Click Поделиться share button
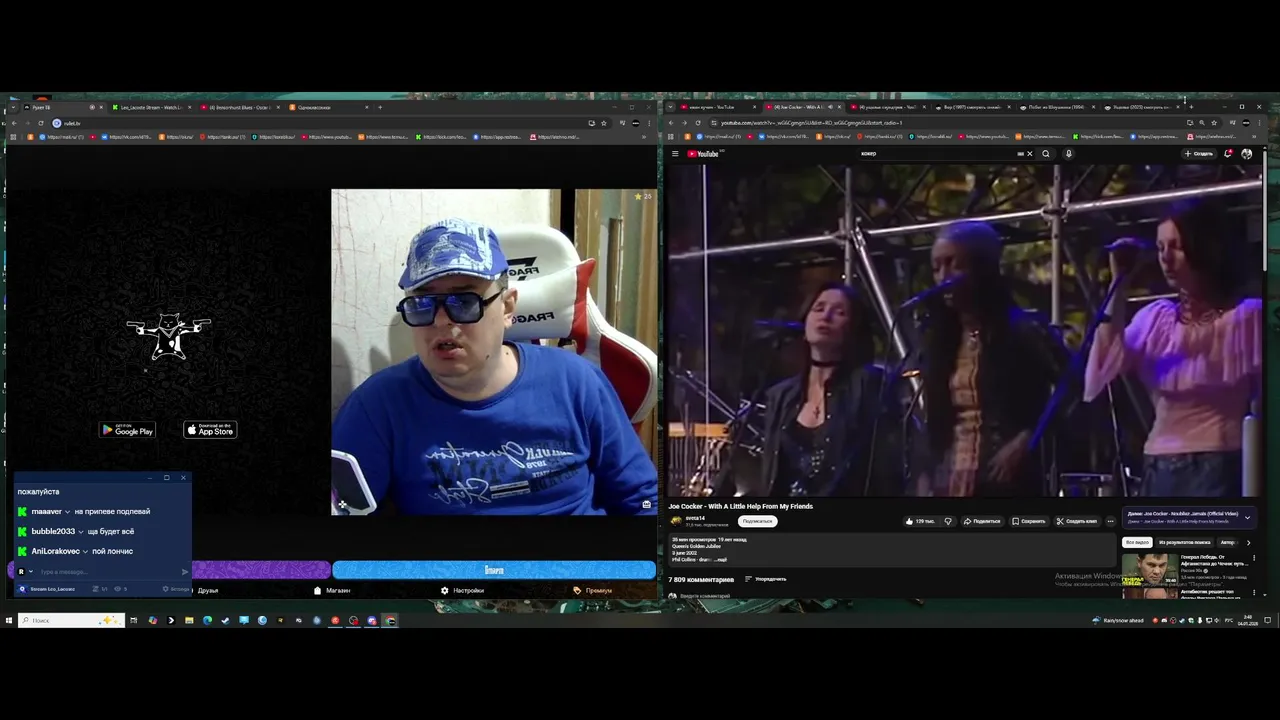Screen dimensions: 1280x720 (x=982, y=521)
